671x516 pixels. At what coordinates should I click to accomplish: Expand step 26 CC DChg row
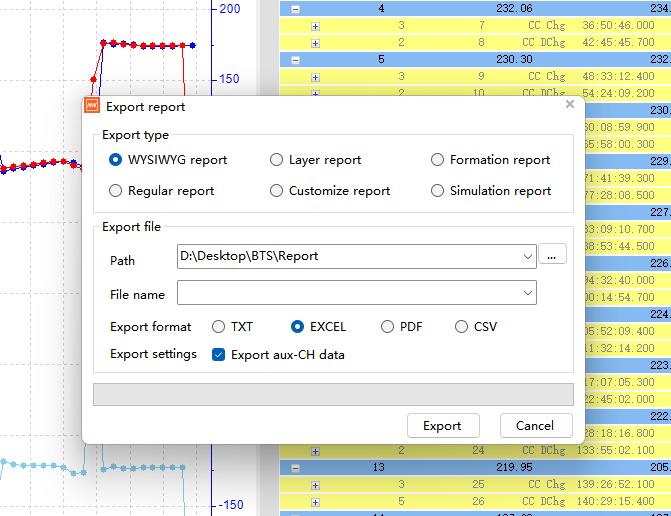[315, 502]
